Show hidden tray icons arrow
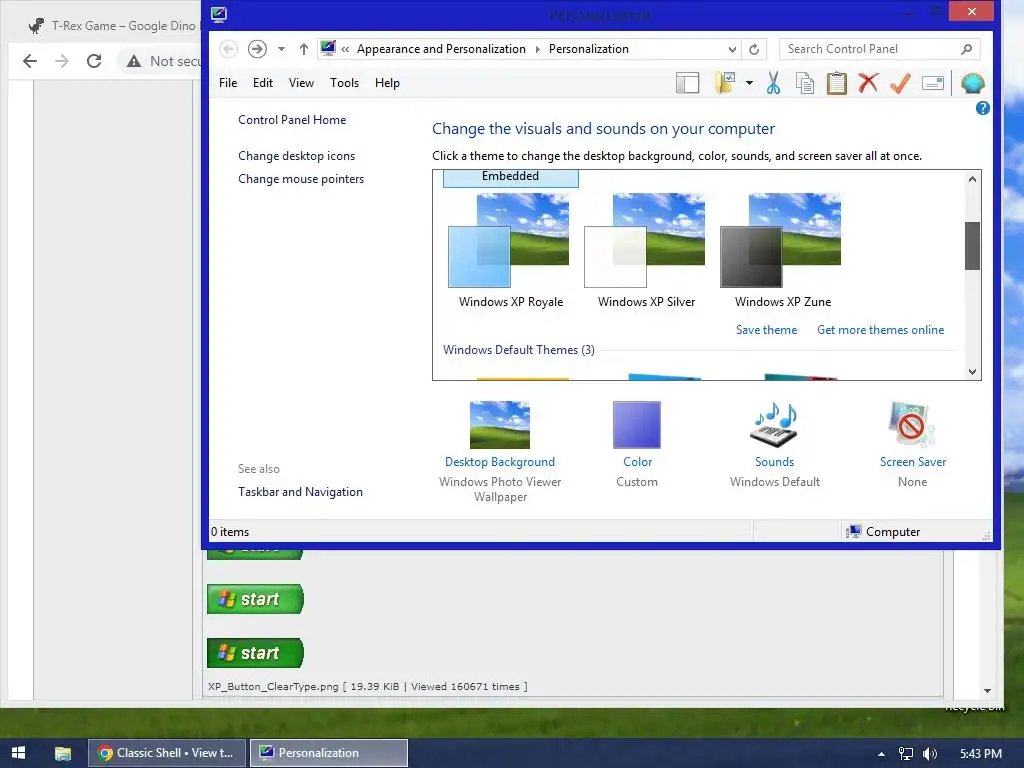Viewport: 1024px width, 768px height. (881, 754)
